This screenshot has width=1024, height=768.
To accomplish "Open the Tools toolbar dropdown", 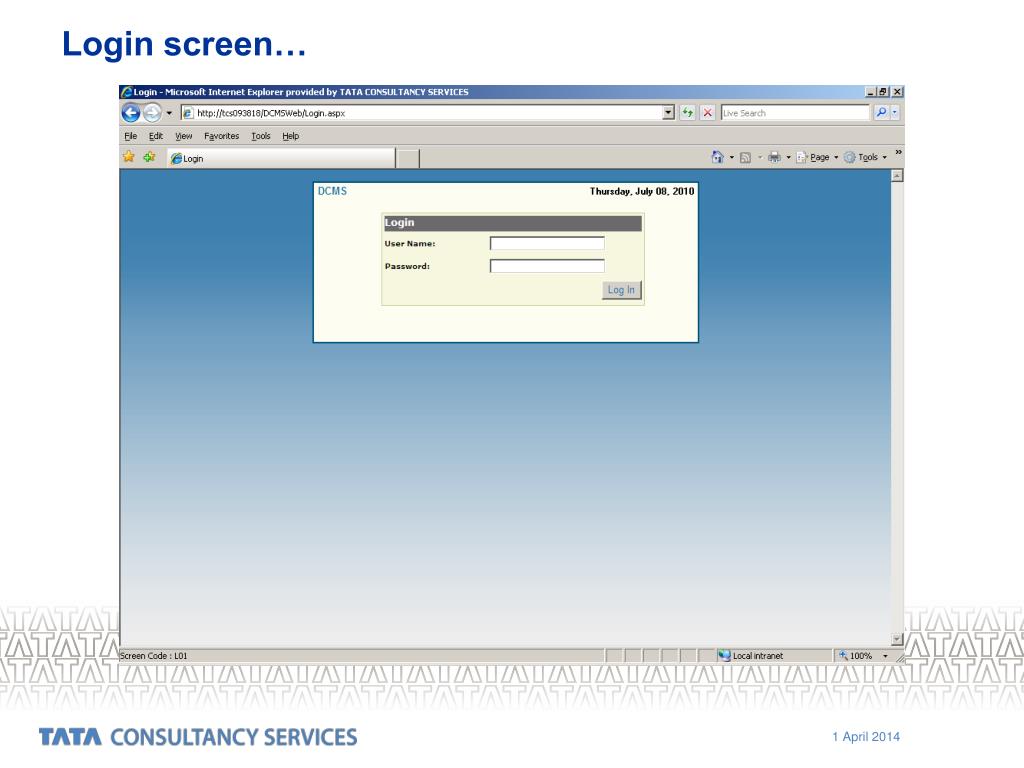I will [x=866, y=157].
